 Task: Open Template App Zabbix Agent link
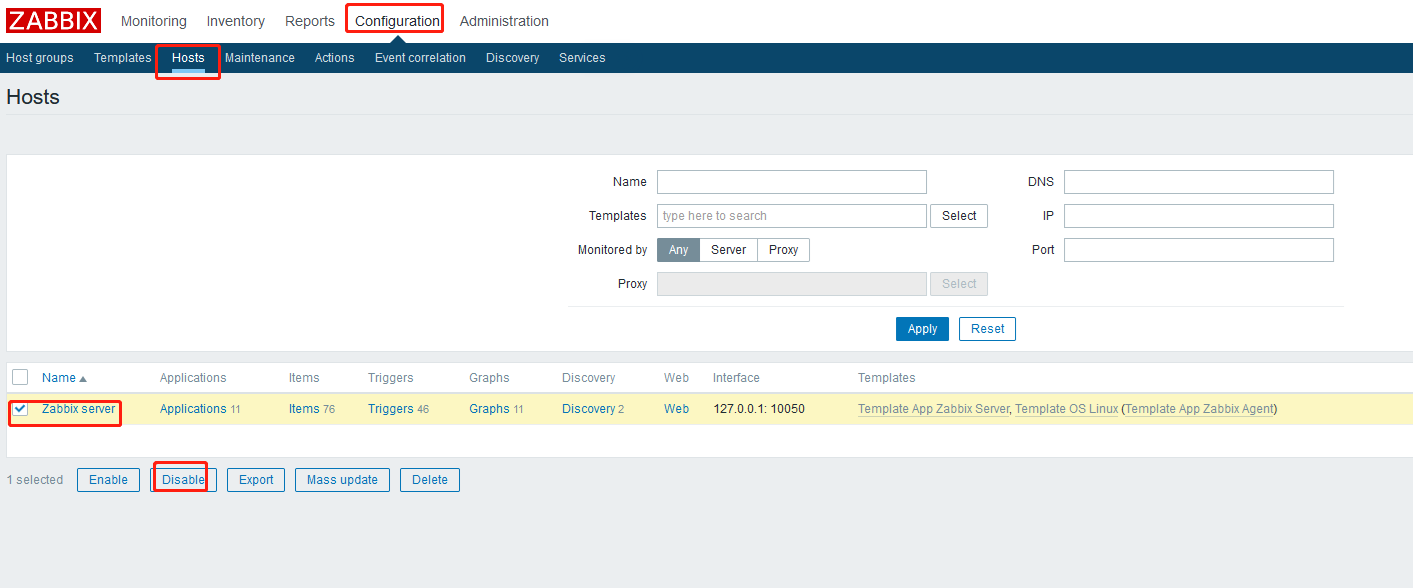click(1201, 409)
